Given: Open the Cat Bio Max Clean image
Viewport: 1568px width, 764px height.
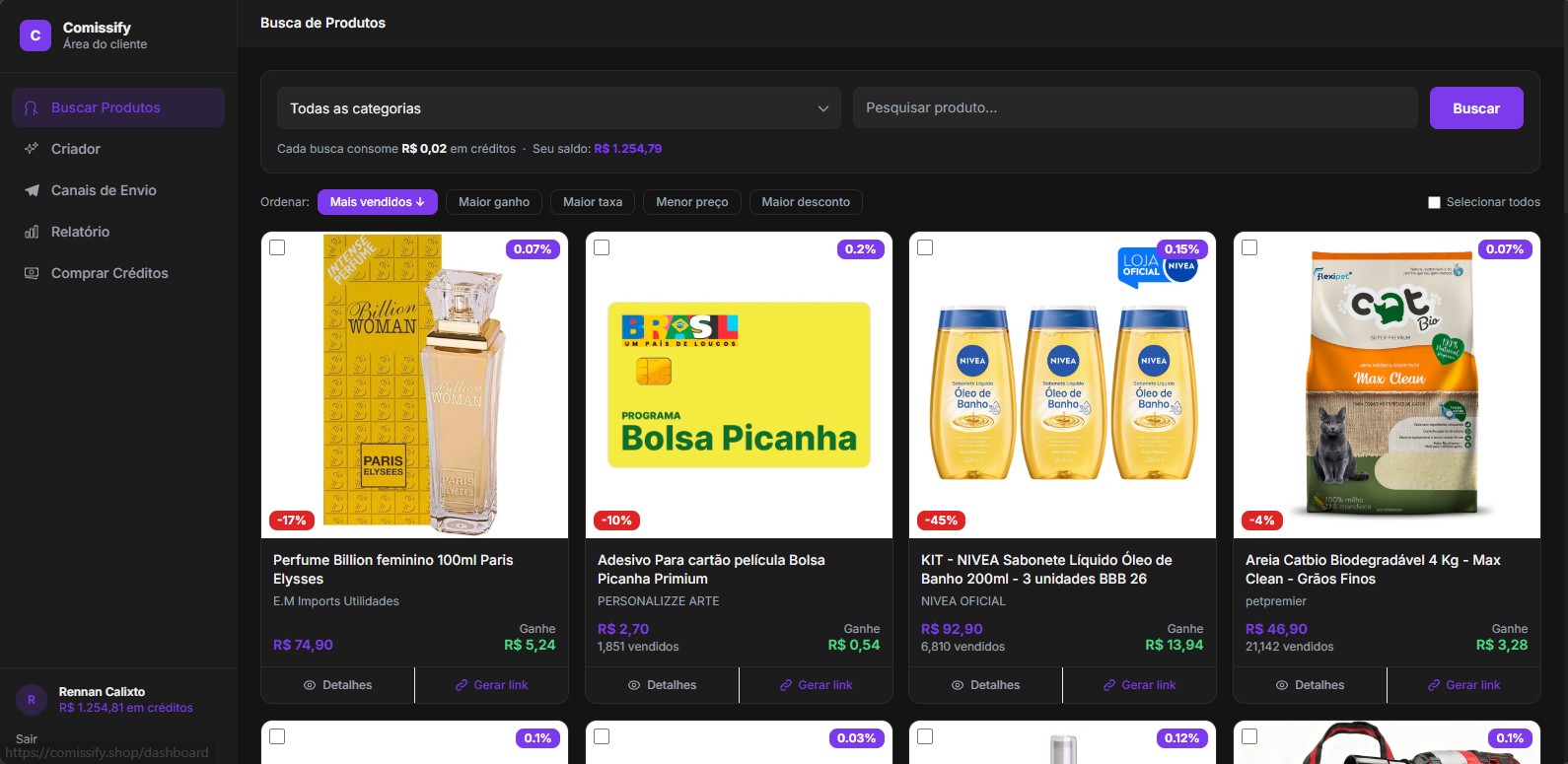Looking at the screenshot, I should (x=1387, y=384).
